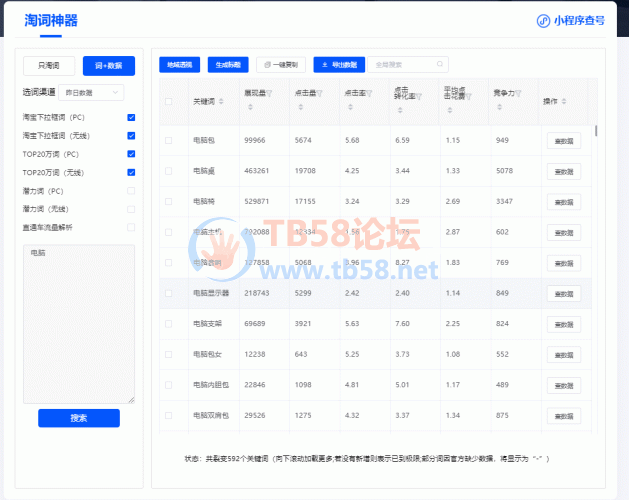Click the 竞争力 value 489
The image size is (629, 500).
503,385
